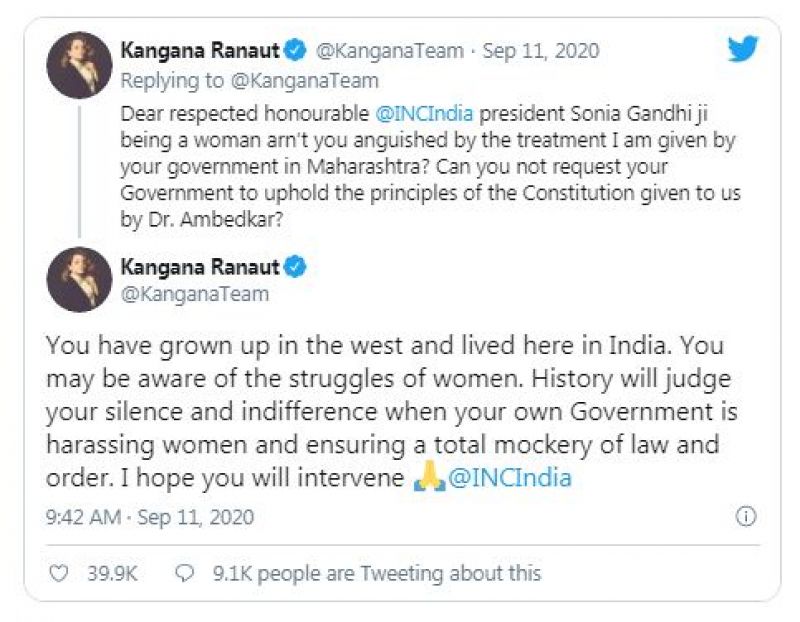Image resolution: width=800 pixels, height=622 pixels.
Task: Click the Kangana Ranaut name on the main tweet
Action: [200, 267]
